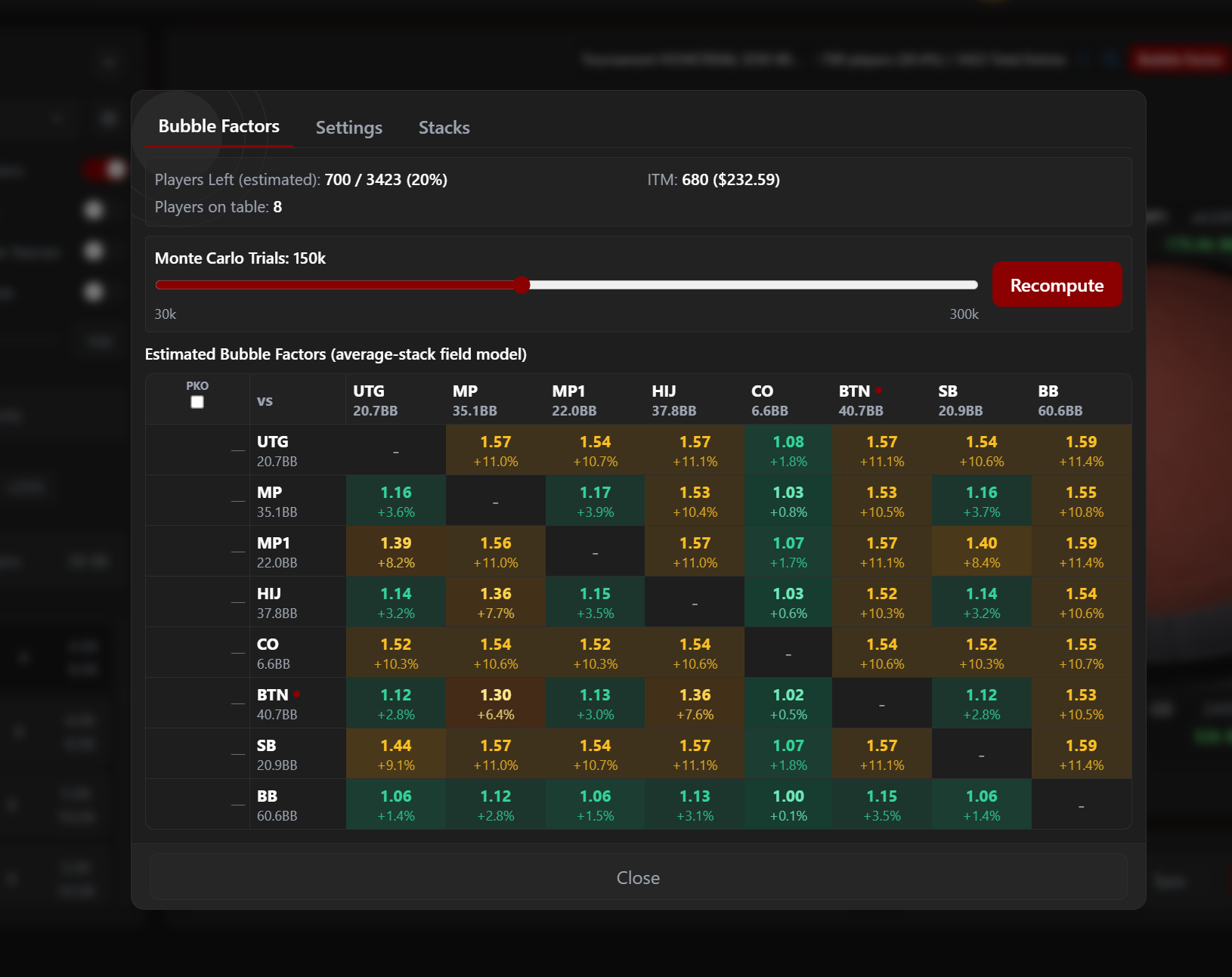Switch to the Settings tab
1232x977 pixels.
(x=348, y=128)
